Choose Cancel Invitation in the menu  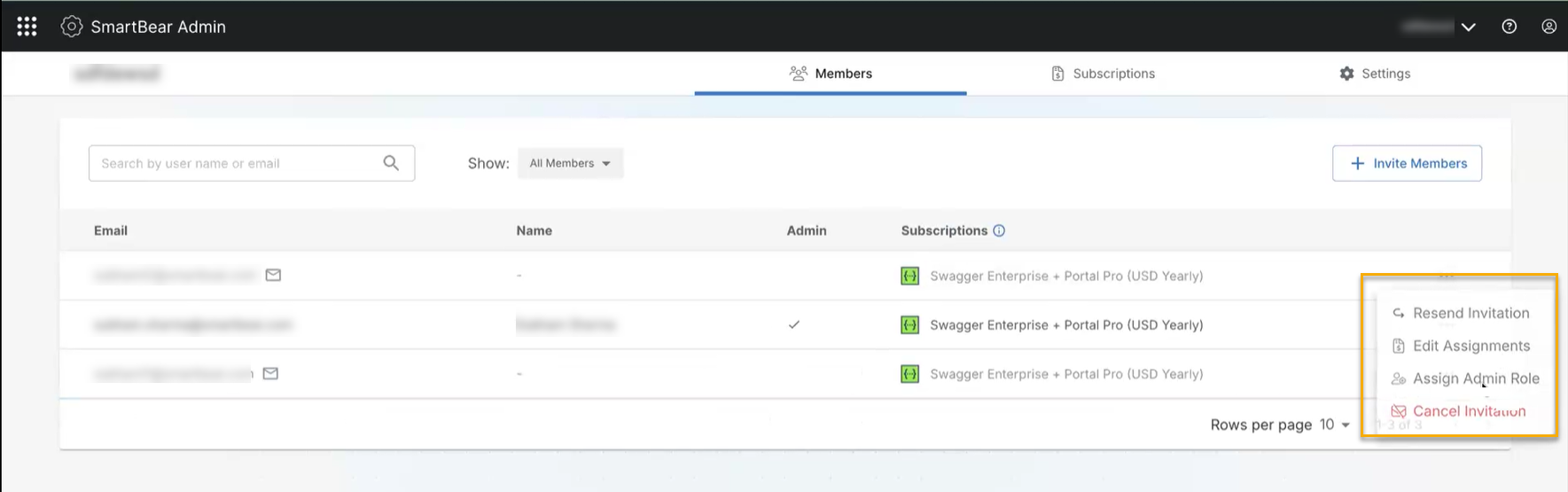(1461, 411)
